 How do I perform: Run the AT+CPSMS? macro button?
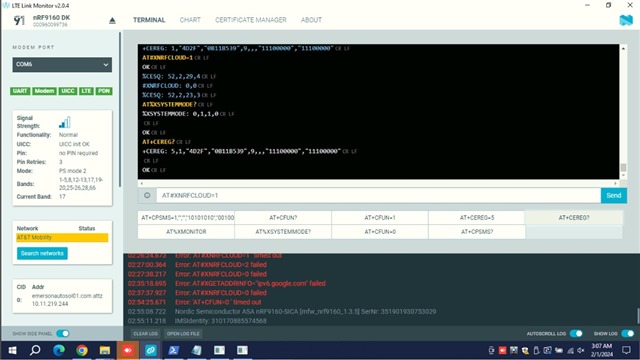[x=476, y=231]
